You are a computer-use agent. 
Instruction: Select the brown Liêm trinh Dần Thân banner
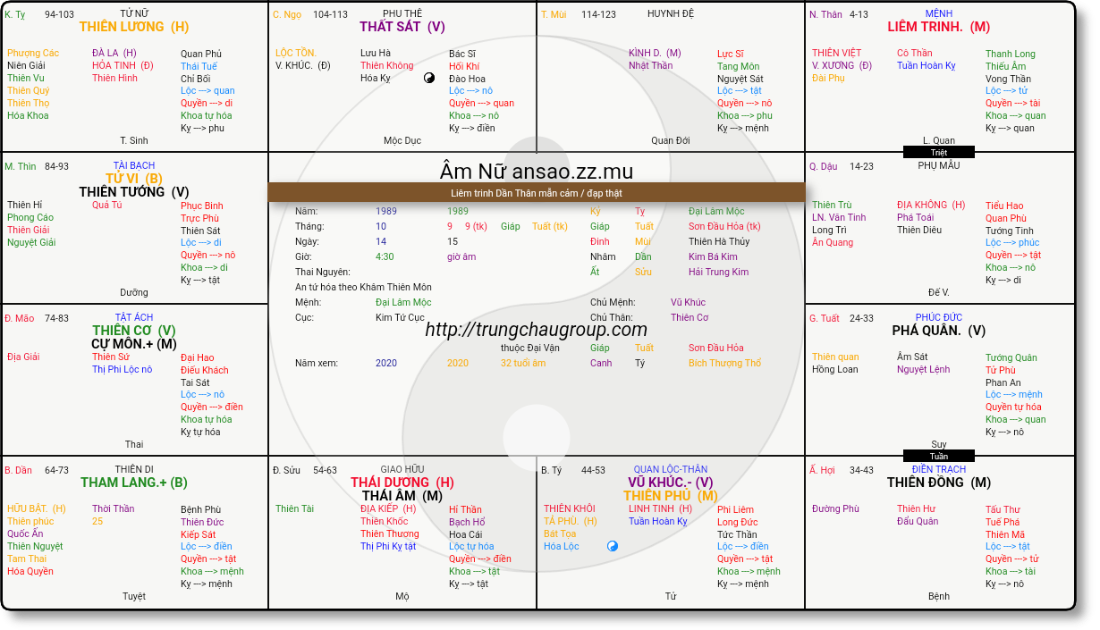click(536, 192)
